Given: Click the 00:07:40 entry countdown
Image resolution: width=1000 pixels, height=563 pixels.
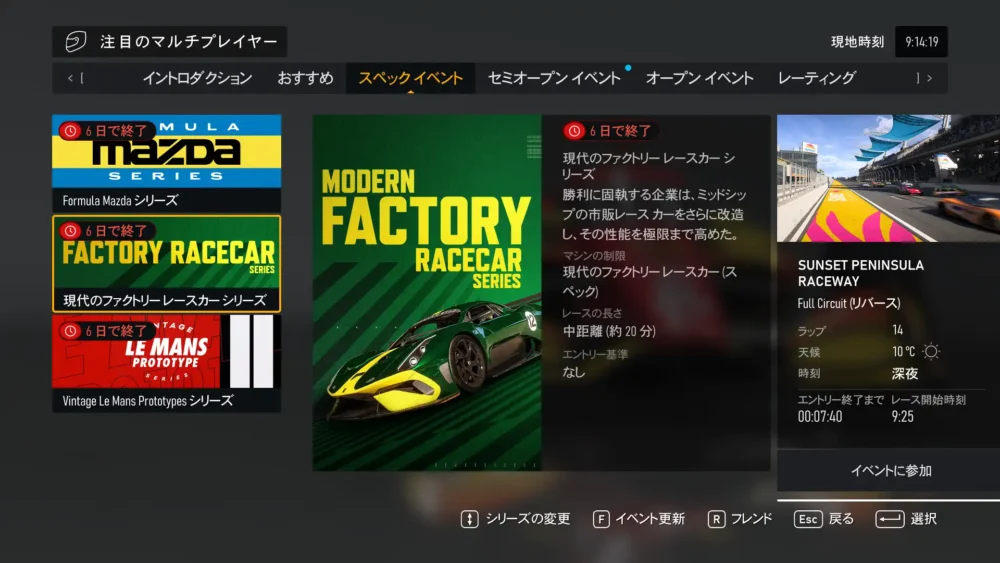Looking at the screenshot, I should click(820, 416).
